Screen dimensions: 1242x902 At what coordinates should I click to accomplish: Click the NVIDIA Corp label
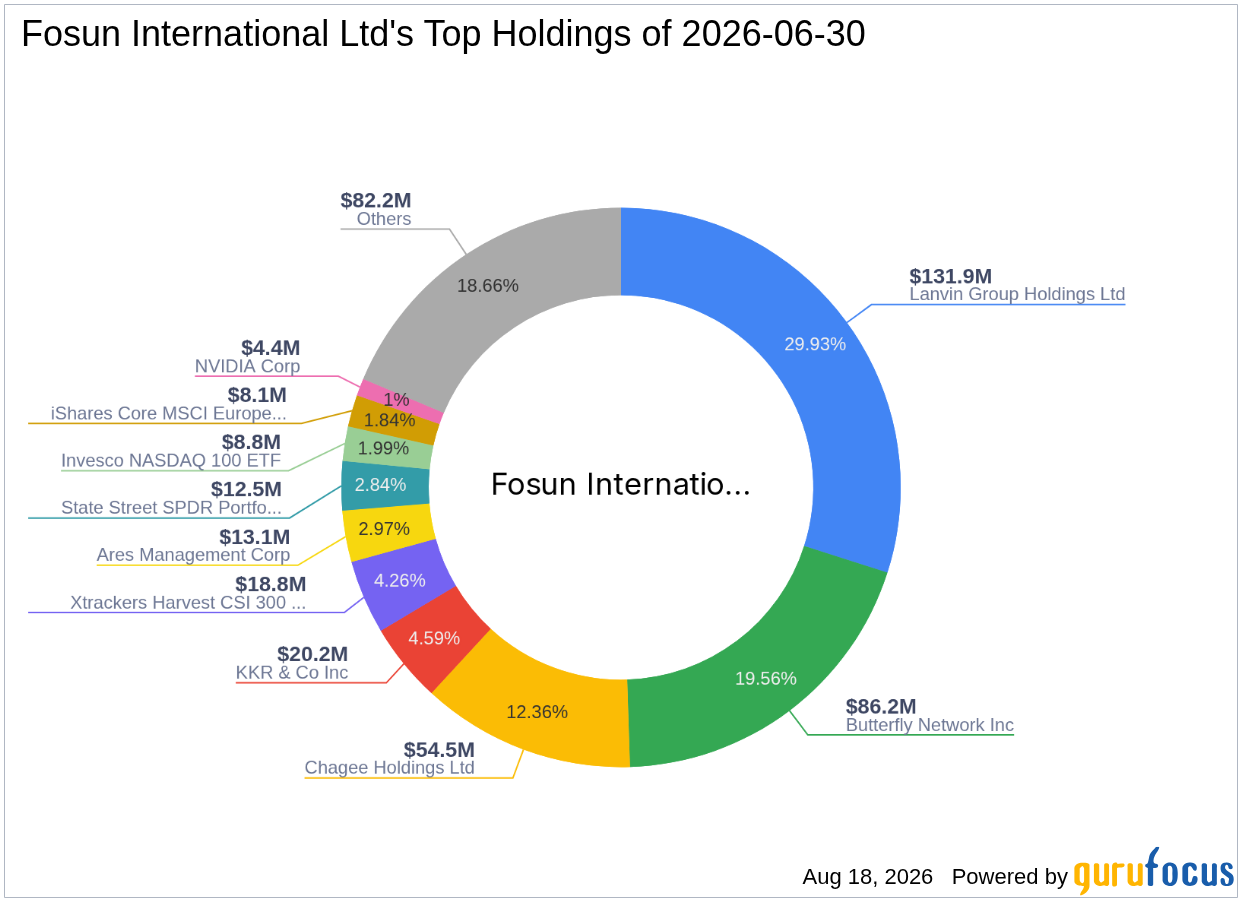tap(247, 367)
